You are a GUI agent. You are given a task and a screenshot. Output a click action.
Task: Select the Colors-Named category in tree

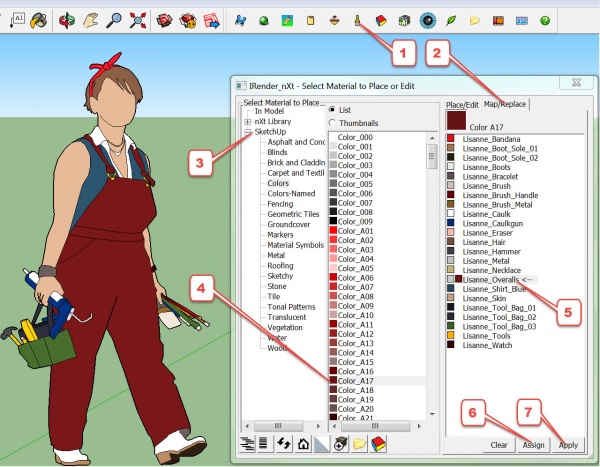[291, 194]
